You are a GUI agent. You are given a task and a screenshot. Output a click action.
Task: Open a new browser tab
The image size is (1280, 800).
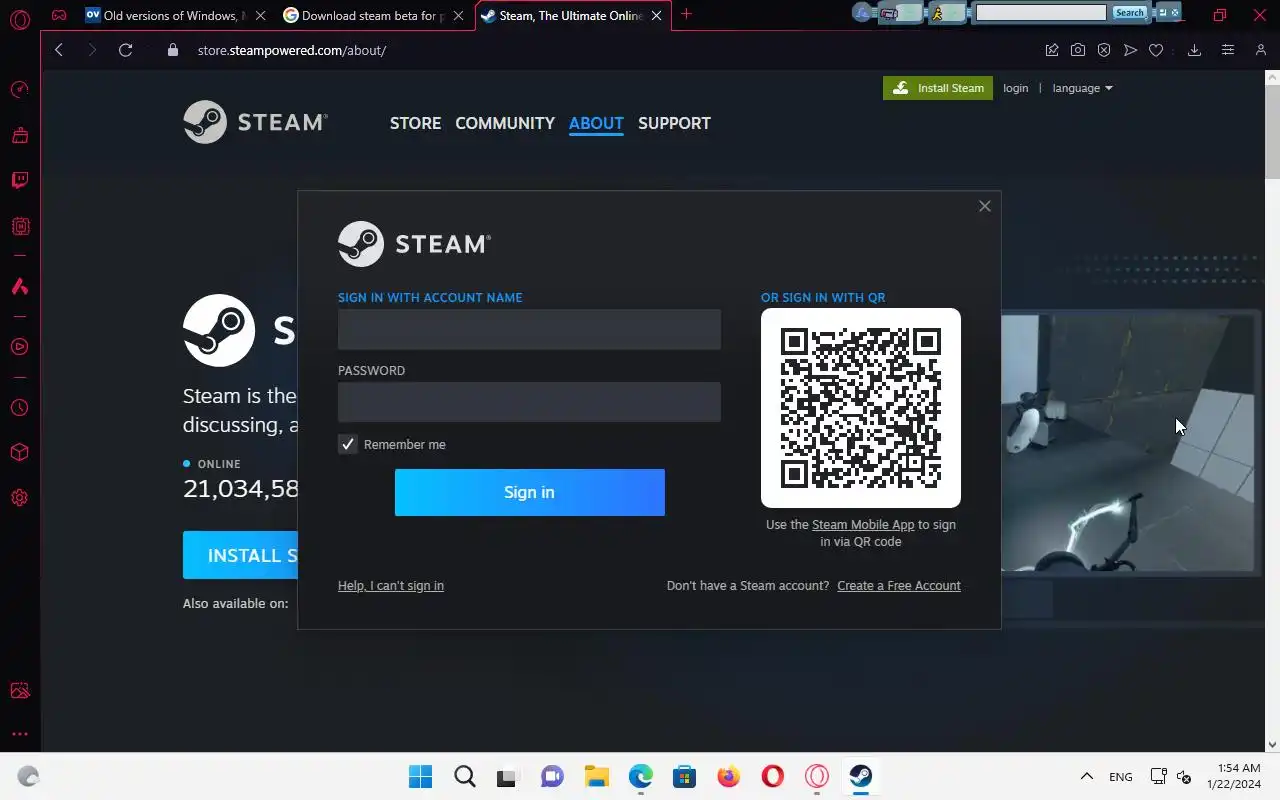point(686,14)
